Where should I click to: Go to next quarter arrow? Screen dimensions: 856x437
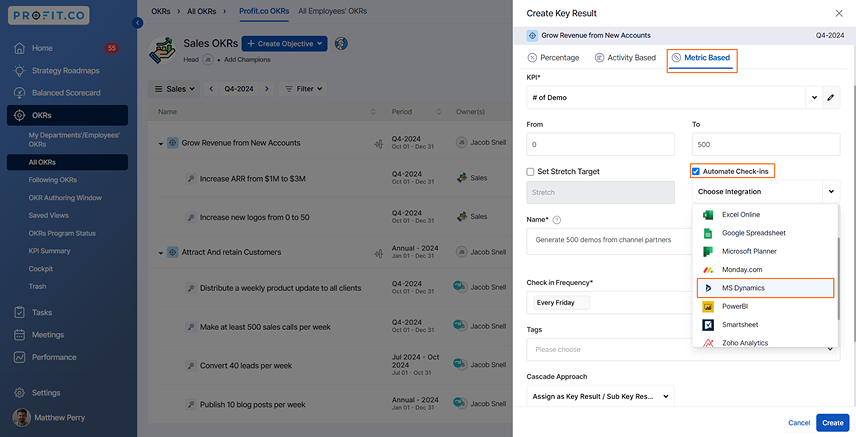point(266,88)
